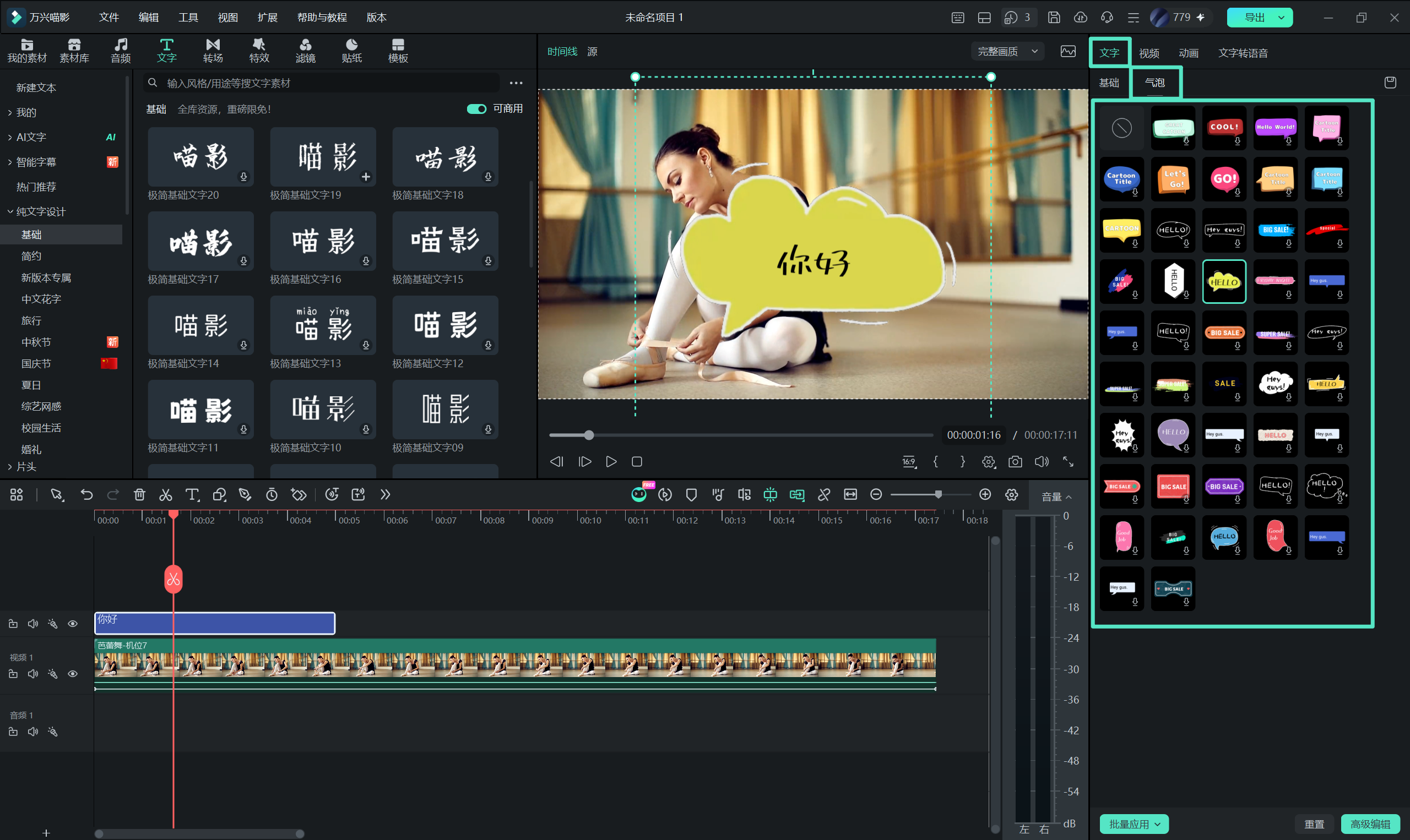1410x840 pixels.
Task: Mute the 视频 1 track
Action: tap(33, 674)
